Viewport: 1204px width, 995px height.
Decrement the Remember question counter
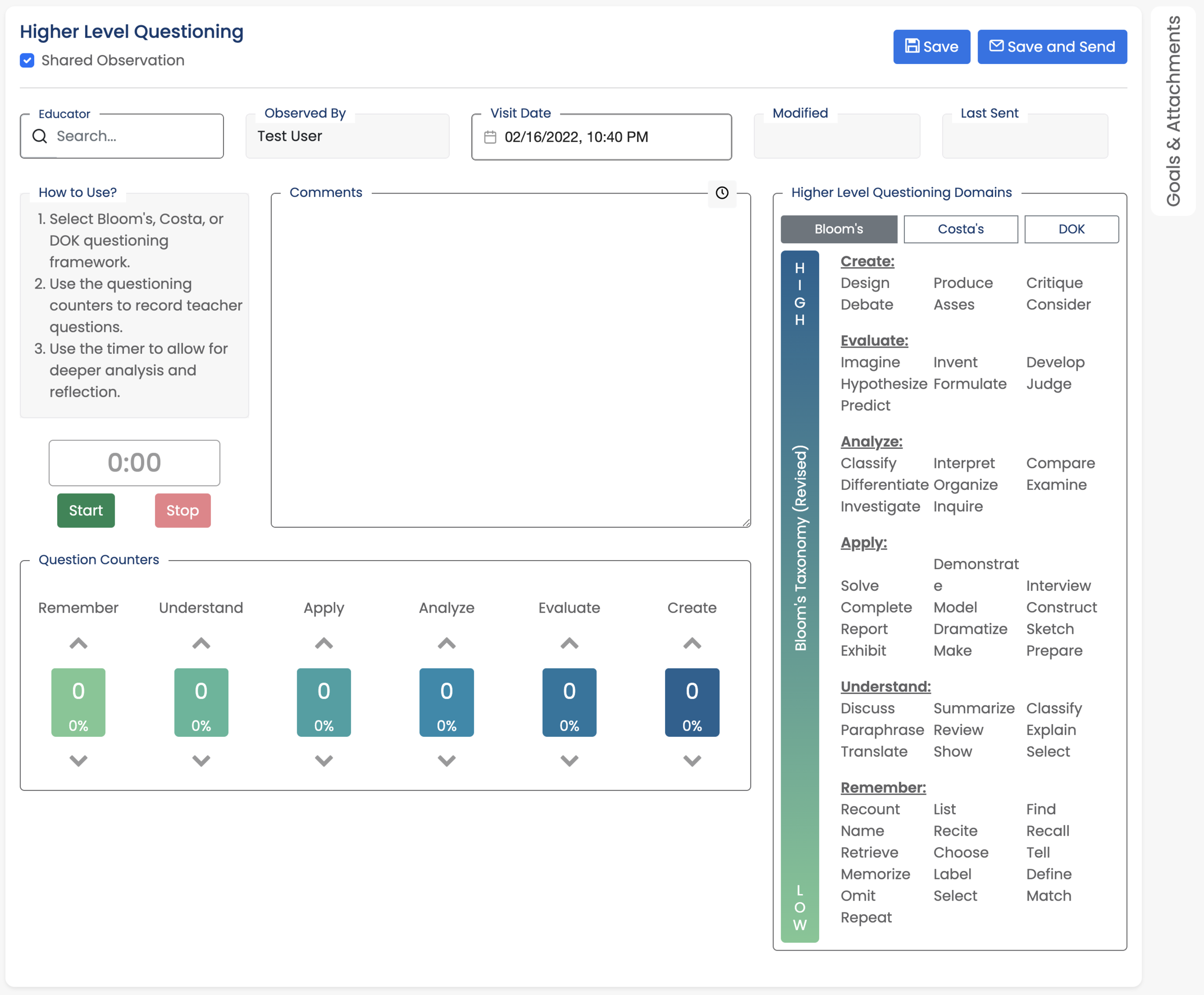78,760
